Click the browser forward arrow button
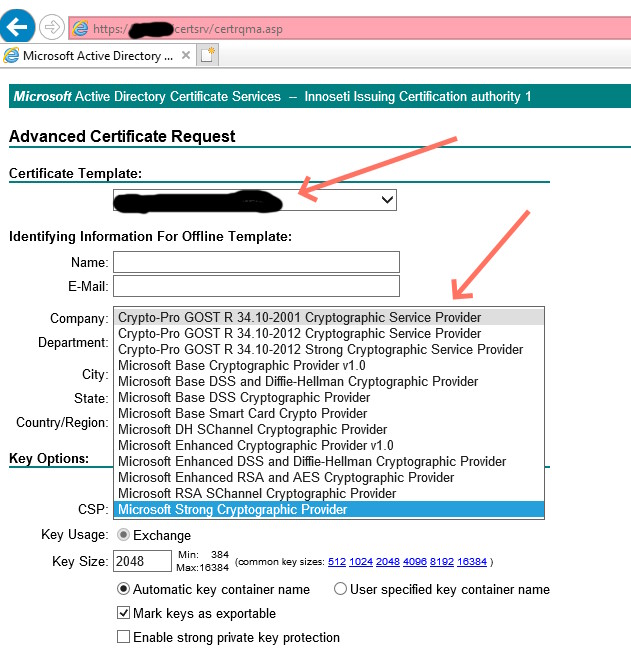 tap(53, 28)
